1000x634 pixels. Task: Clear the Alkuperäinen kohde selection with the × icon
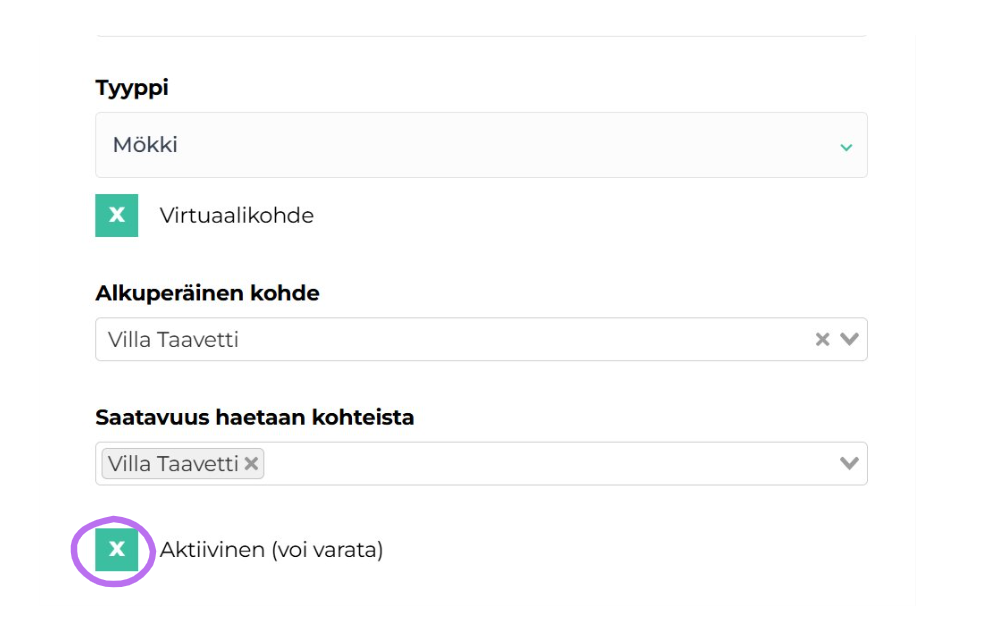(822, 339)
